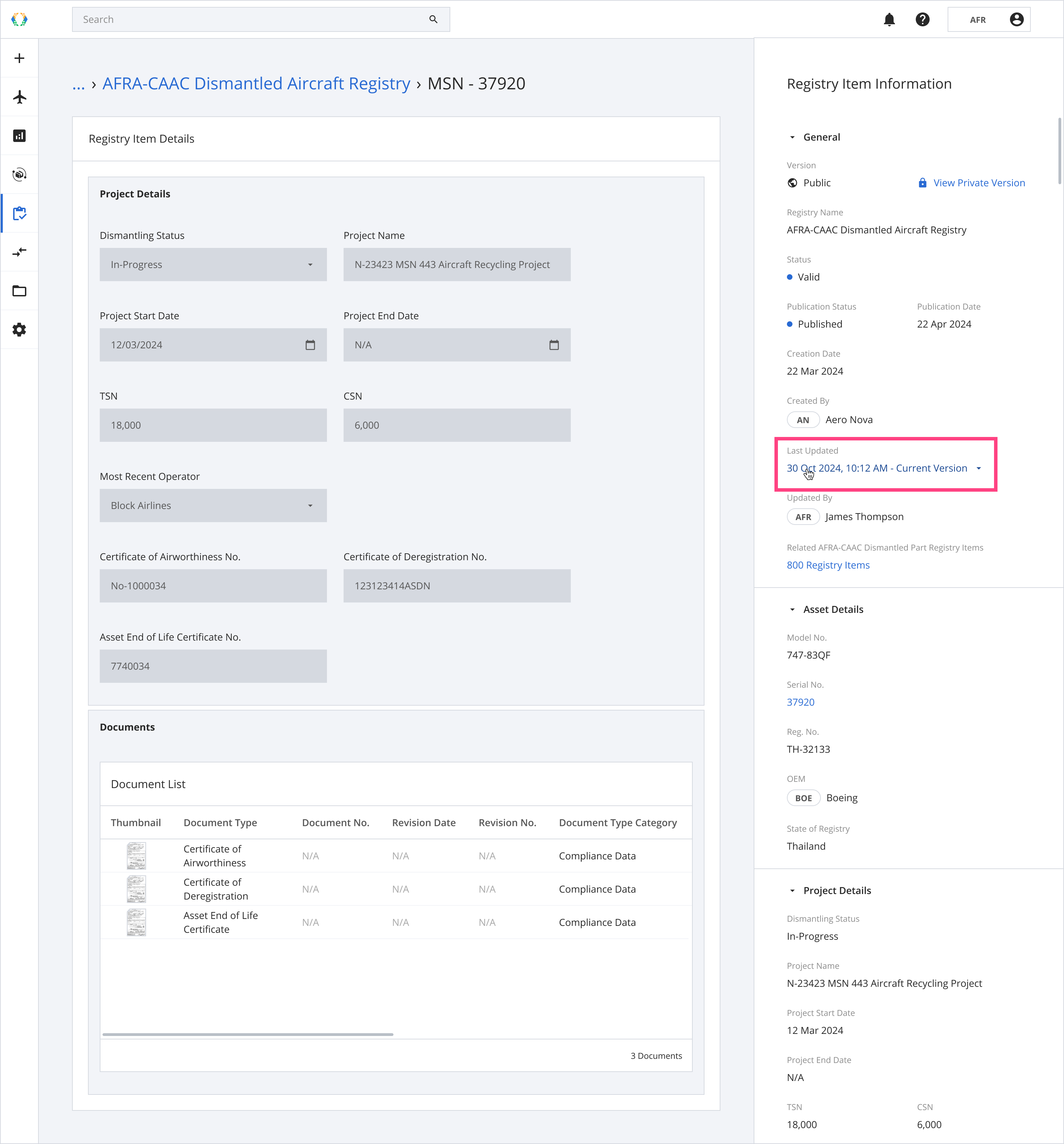Screen dimensions: 1064x1144
Task: Open the bar chart reports sidebar icon
Action: 20,136
